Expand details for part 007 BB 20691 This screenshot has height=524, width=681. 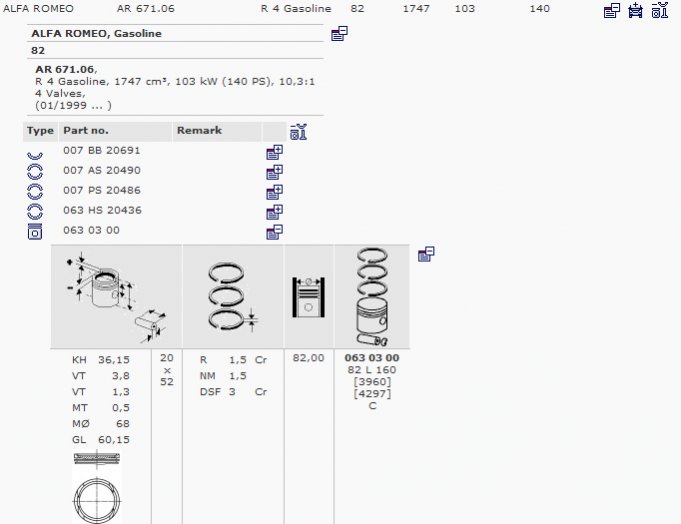coord(274,152)
